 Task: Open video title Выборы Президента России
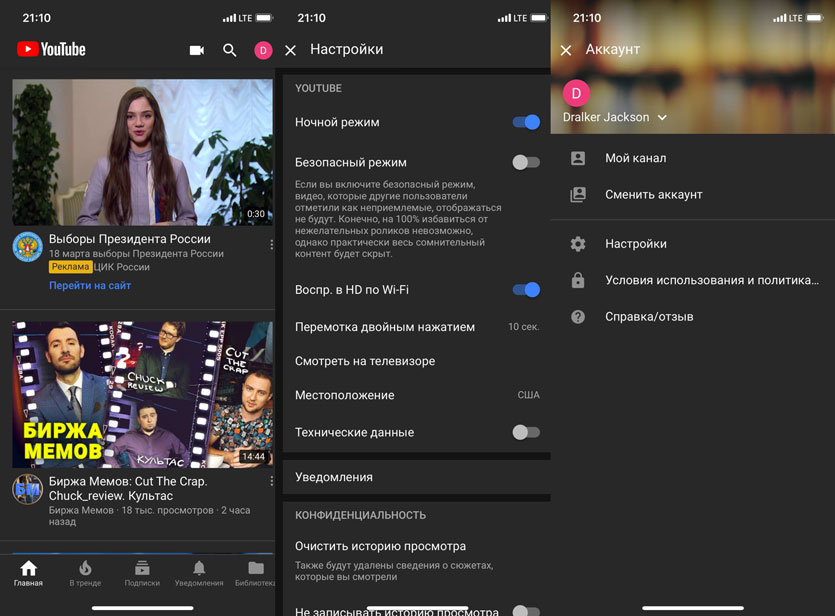[130, 239]
